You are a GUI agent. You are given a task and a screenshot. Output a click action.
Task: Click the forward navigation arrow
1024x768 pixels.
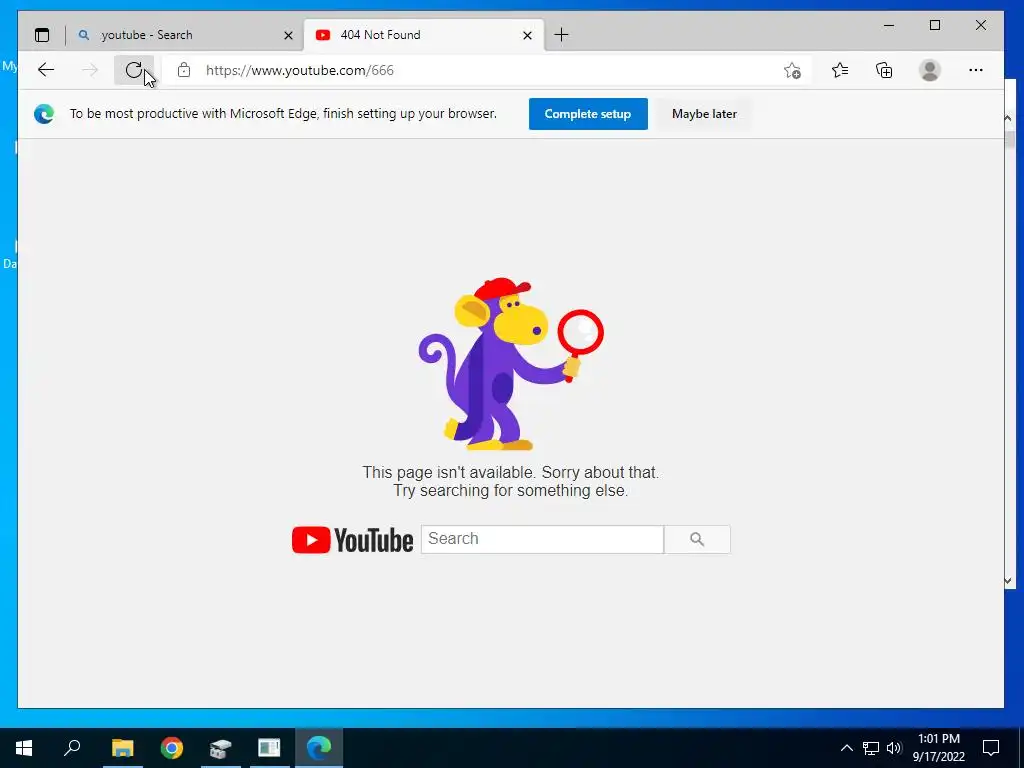(89, 70)
